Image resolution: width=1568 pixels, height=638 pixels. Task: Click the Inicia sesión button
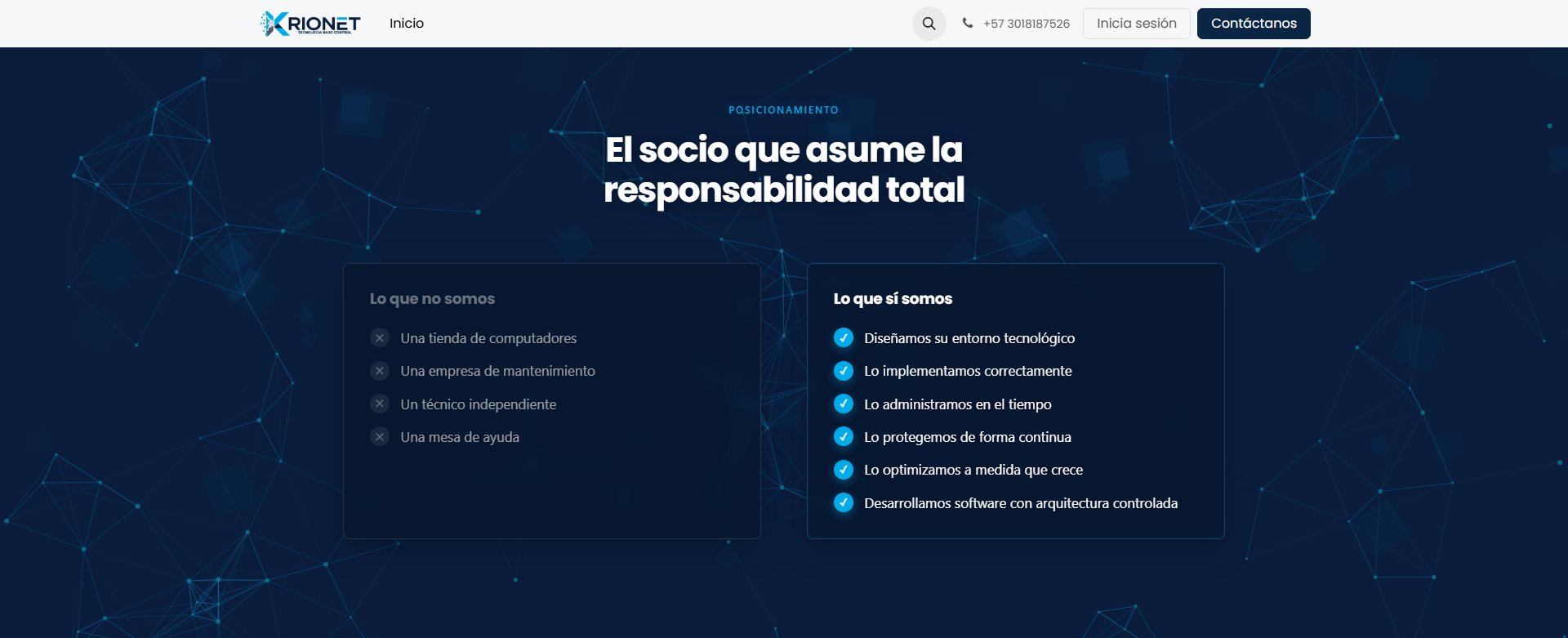coord(1137,24)
